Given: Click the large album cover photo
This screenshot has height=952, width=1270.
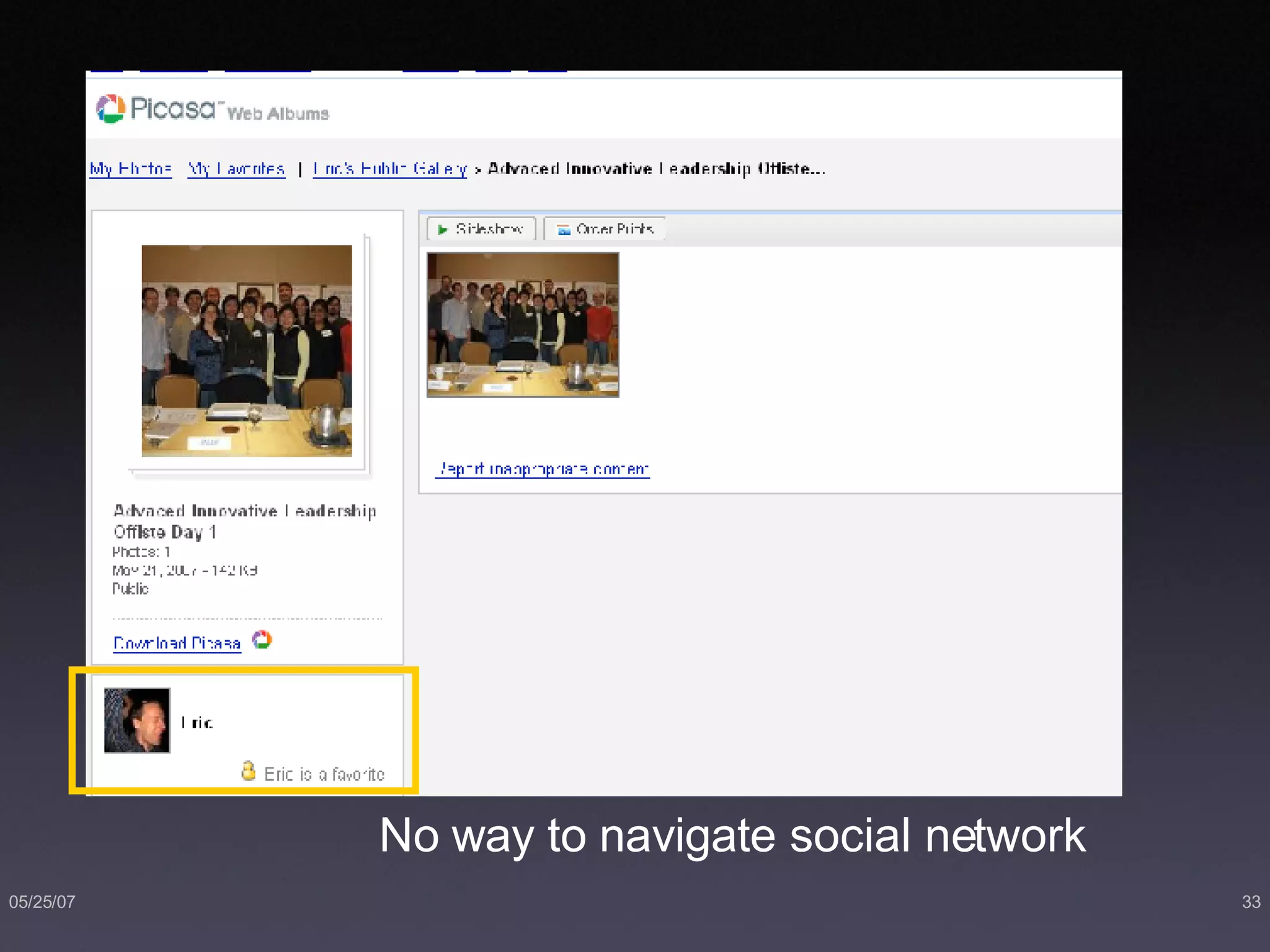Looking at the screenshot, I should tap(247, 351).
